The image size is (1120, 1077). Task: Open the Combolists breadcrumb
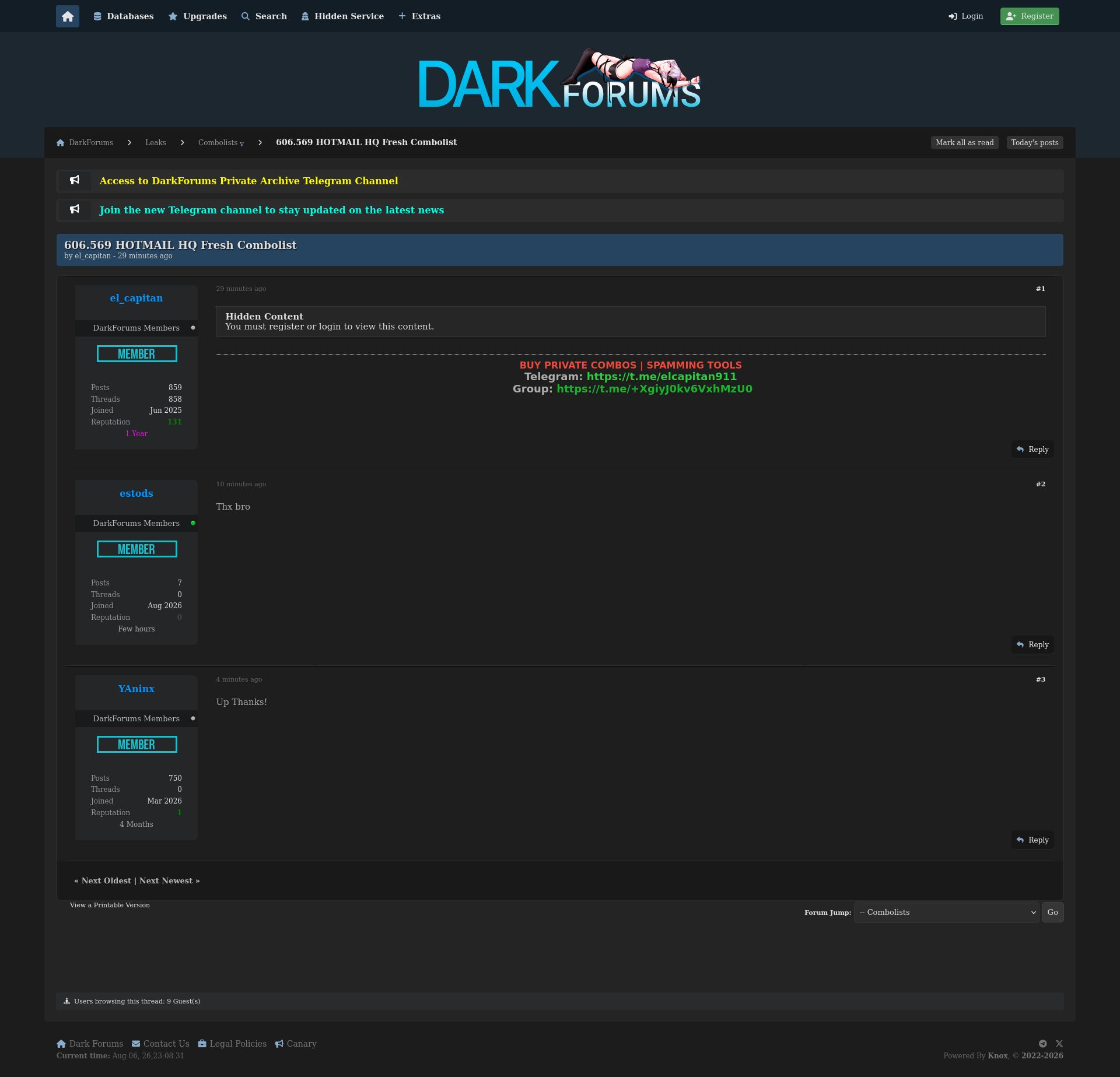[218, 143]
